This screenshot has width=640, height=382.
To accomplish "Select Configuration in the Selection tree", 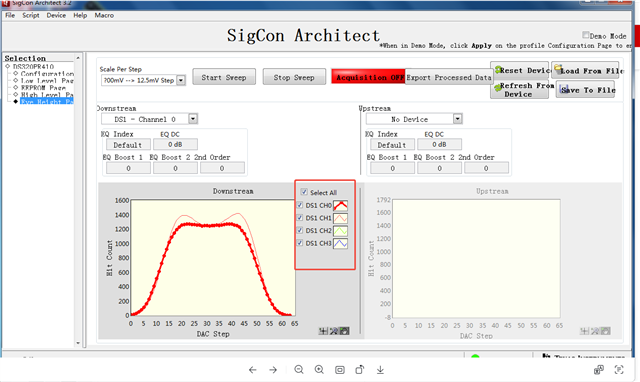I will pyautogui.click(x=47, y=73).
